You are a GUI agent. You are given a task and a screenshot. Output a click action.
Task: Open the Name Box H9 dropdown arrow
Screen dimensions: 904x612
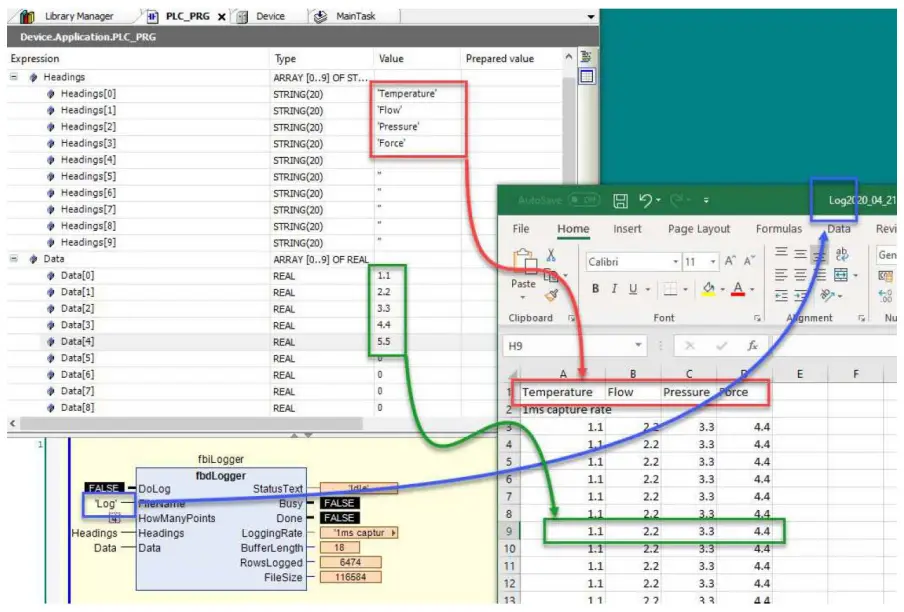638,345
